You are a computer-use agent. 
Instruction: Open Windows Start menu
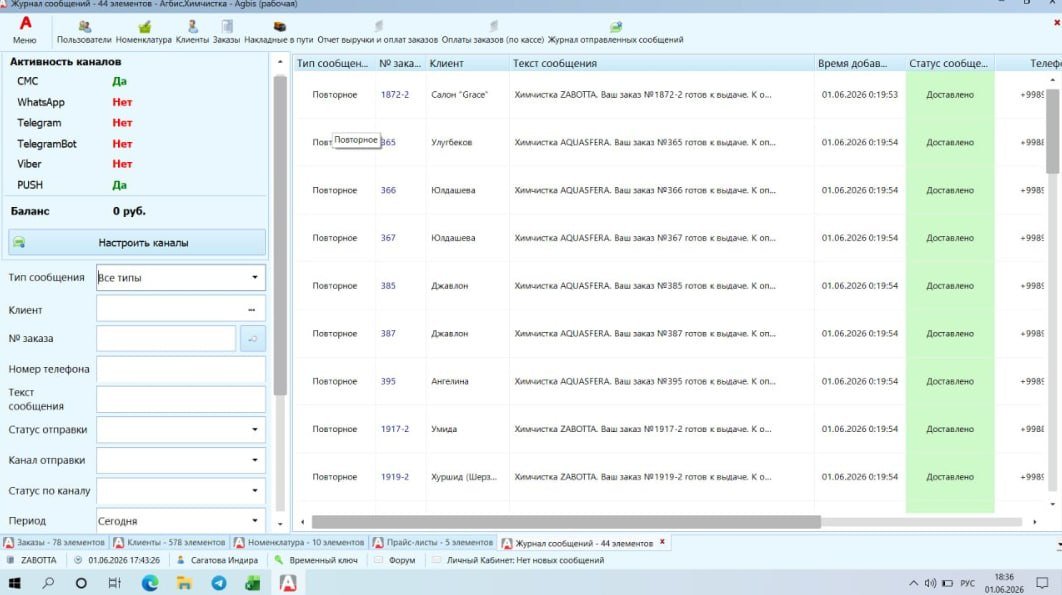pyautogui.click(x=14, y=583)
